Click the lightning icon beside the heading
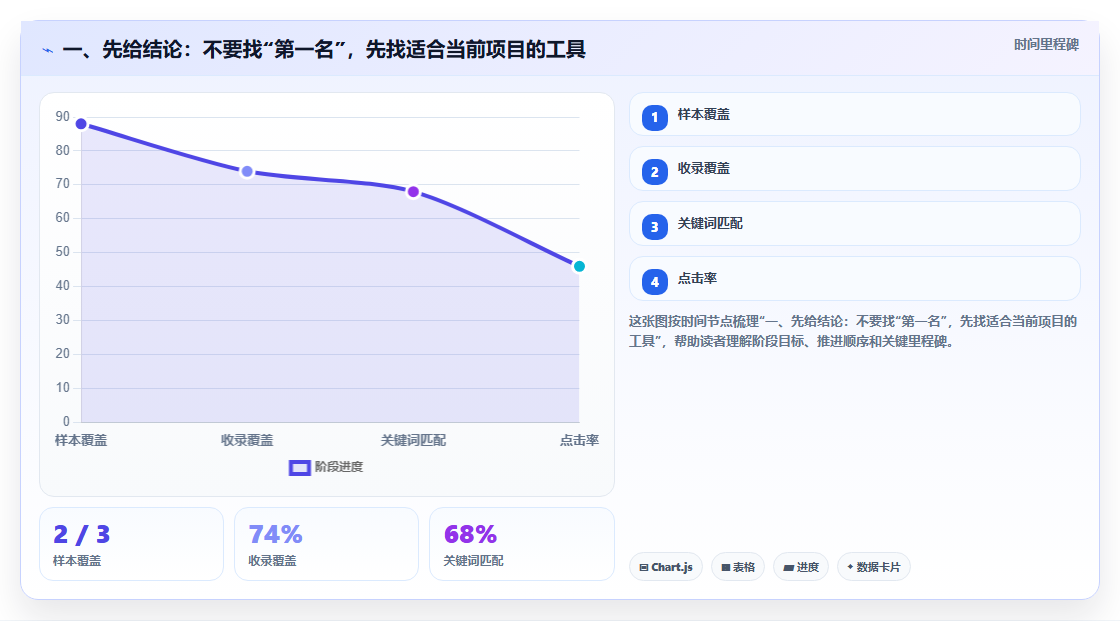This screenshot has height=621, width=1120. pyautogui.click(x=48, y=51)
